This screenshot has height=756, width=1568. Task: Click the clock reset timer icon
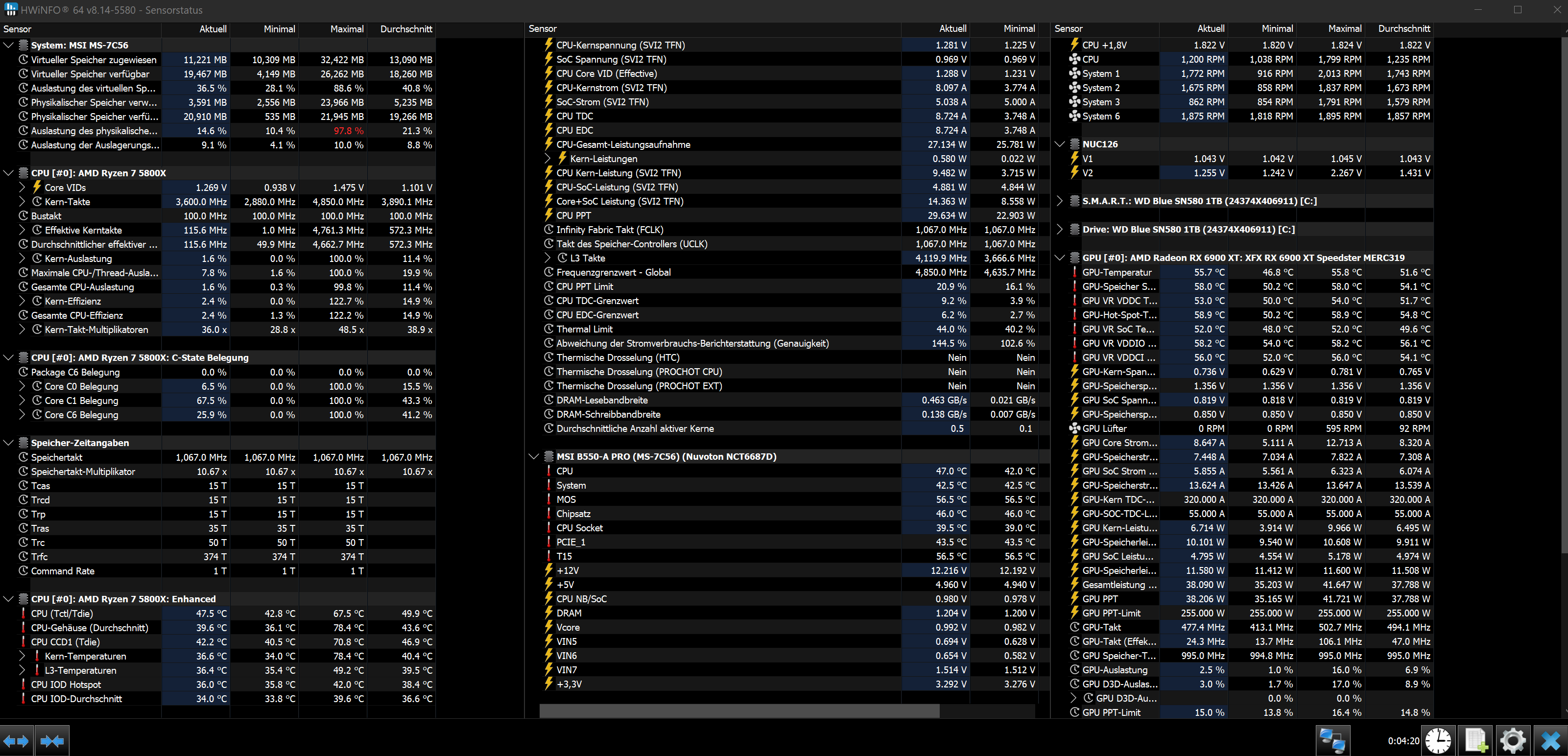tap(1438, 741)
